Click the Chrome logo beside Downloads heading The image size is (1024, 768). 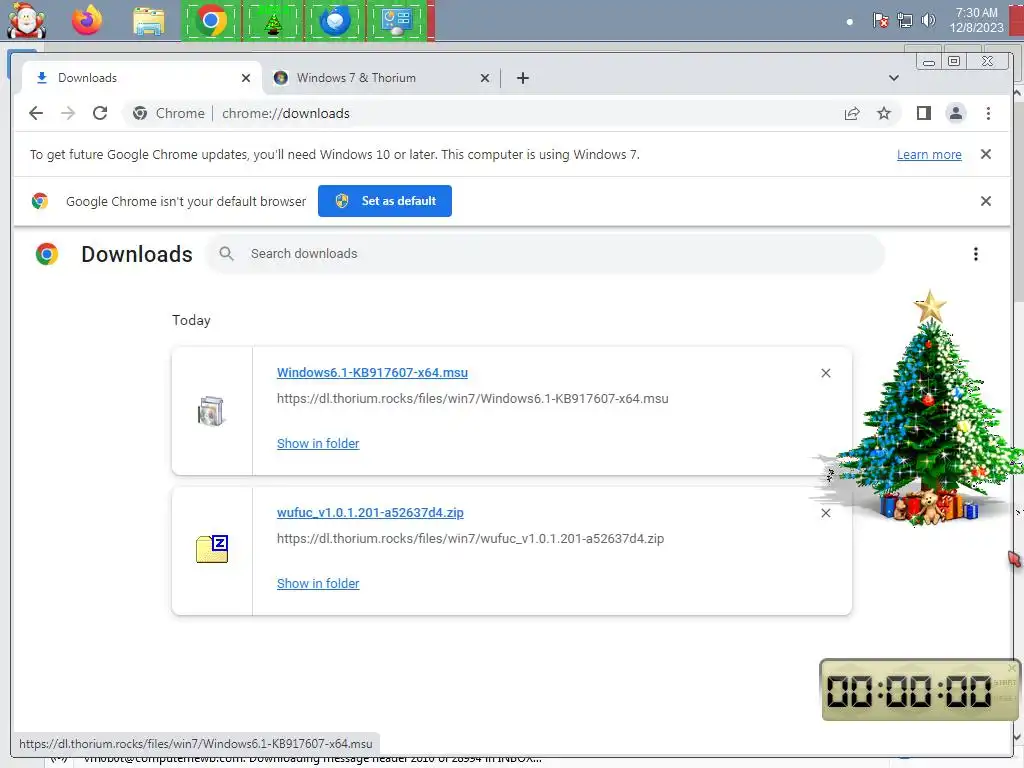tap(46, 253)
